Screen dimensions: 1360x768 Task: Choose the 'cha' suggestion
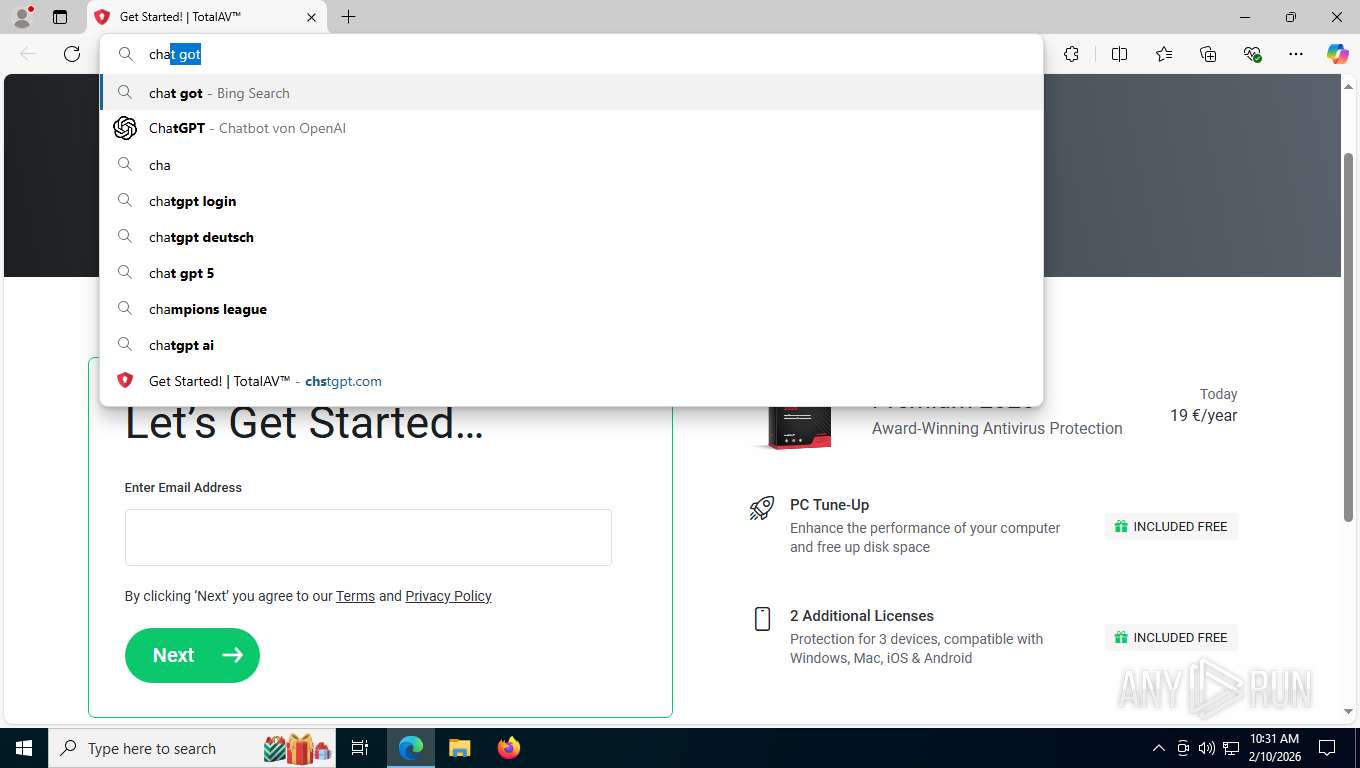(x=572, y=165)
